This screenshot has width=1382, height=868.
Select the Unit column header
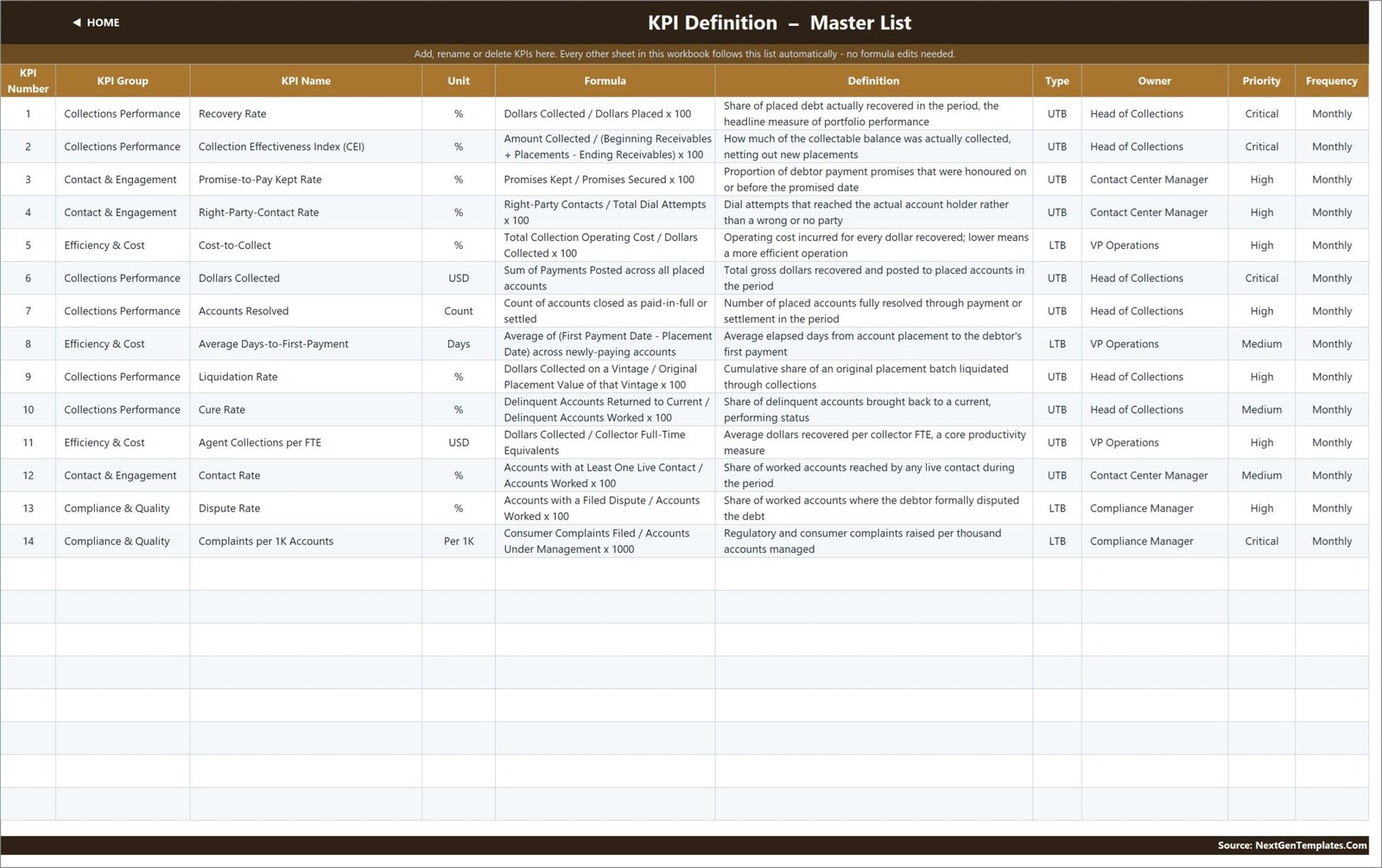pyautogui.click(x=459, y=80)
